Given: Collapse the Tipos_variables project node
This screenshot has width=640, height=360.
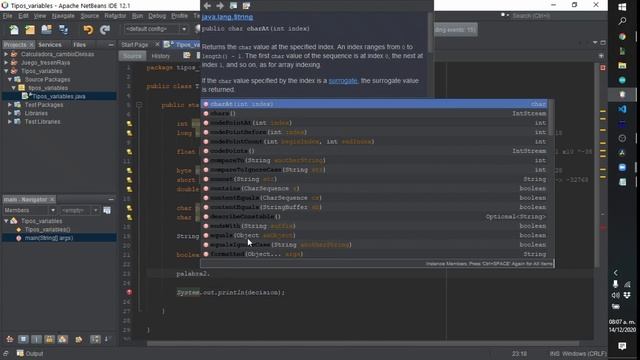Looking at the screenshot, I should (x=6, y=71).
